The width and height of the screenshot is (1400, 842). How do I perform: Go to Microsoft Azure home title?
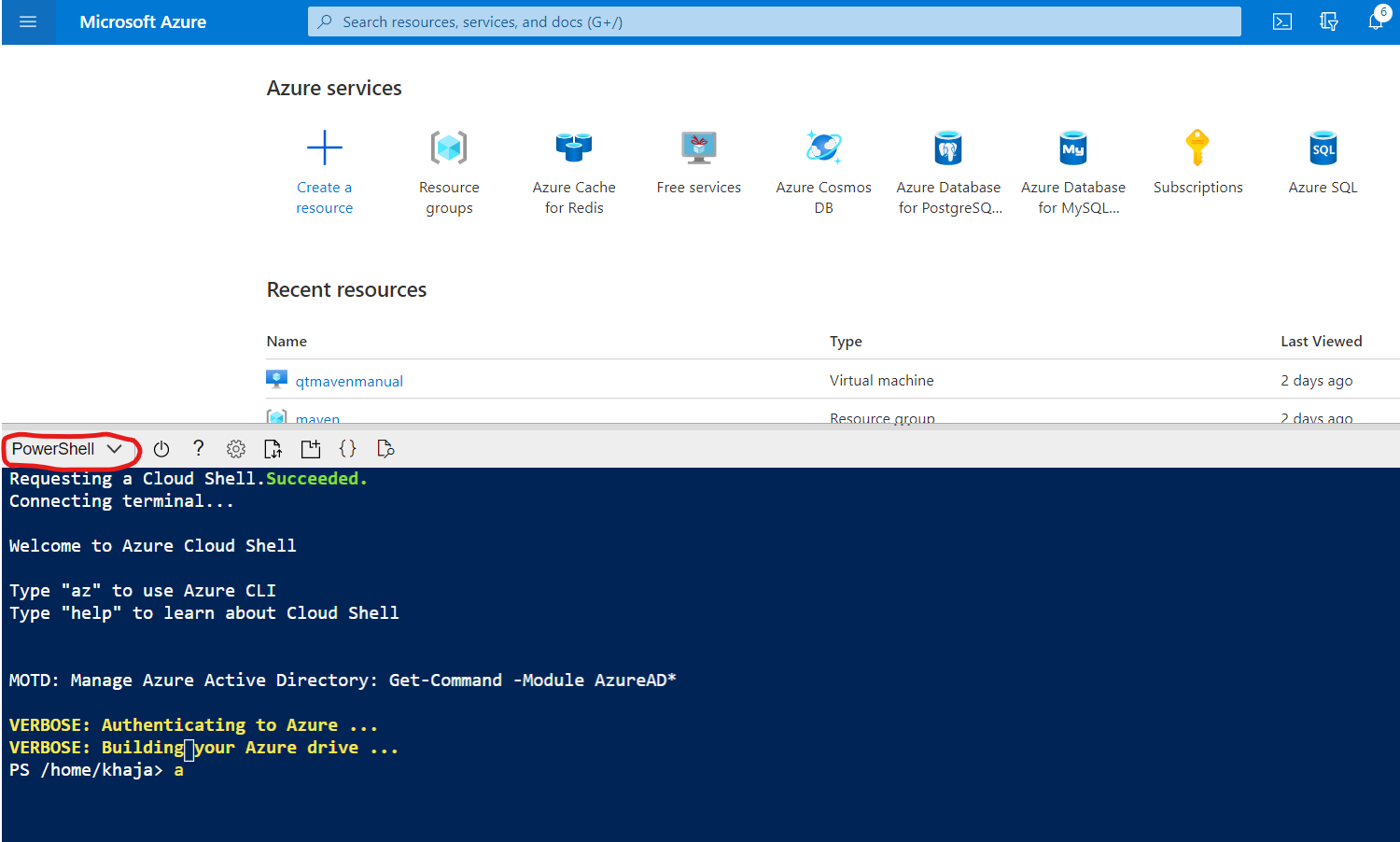tap(143, 21)
